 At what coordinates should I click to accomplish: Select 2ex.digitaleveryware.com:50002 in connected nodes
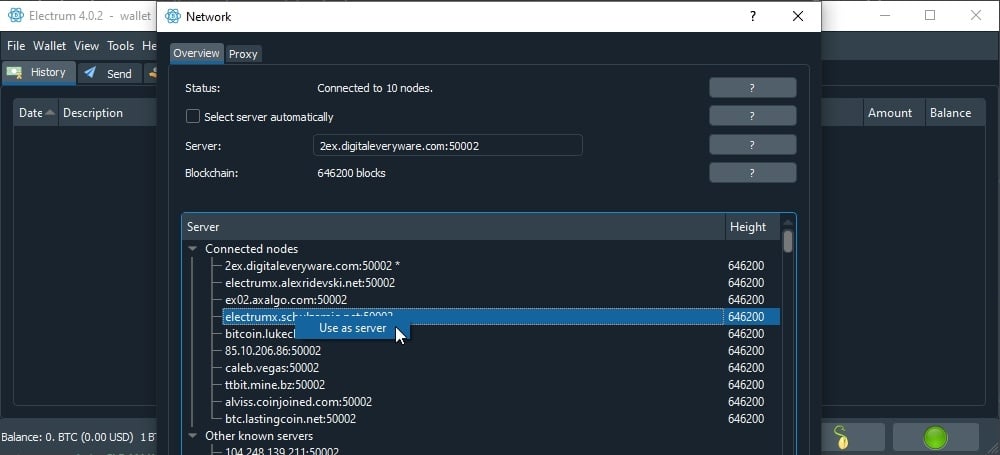[x=312, y=266]
